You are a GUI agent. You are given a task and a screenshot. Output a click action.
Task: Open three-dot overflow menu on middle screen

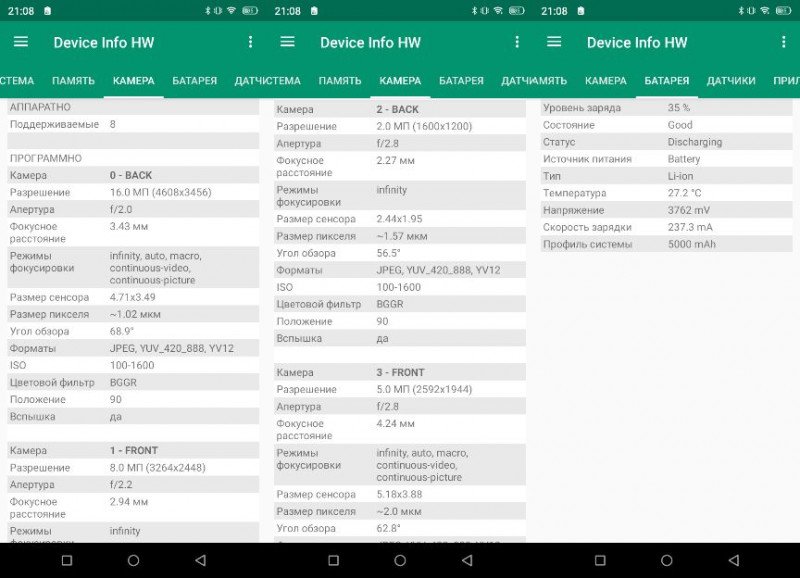(x=517, y=42)
